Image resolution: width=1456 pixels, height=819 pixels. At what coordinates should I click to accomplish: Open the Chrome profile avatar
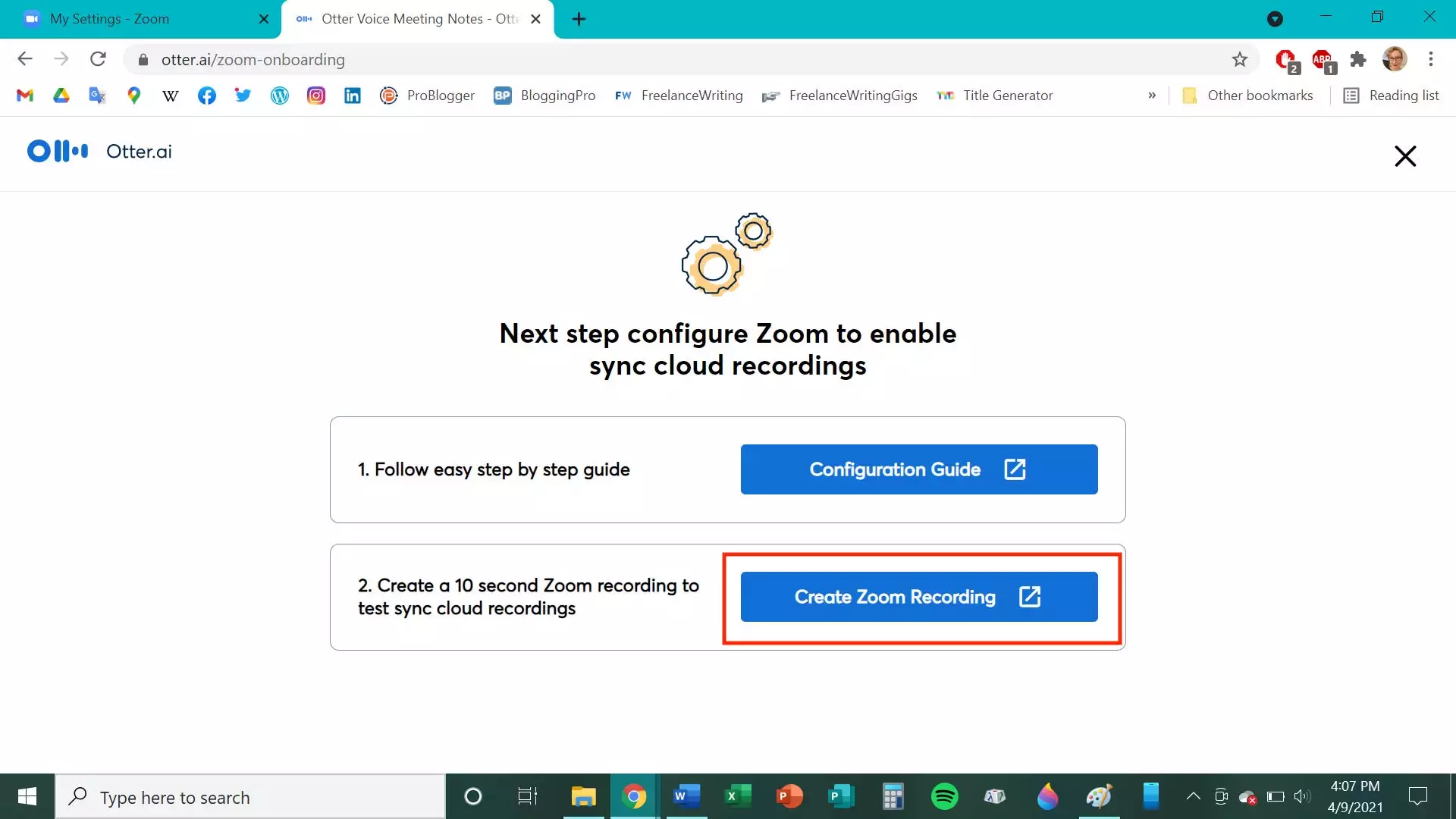(x=1395, y=59)
